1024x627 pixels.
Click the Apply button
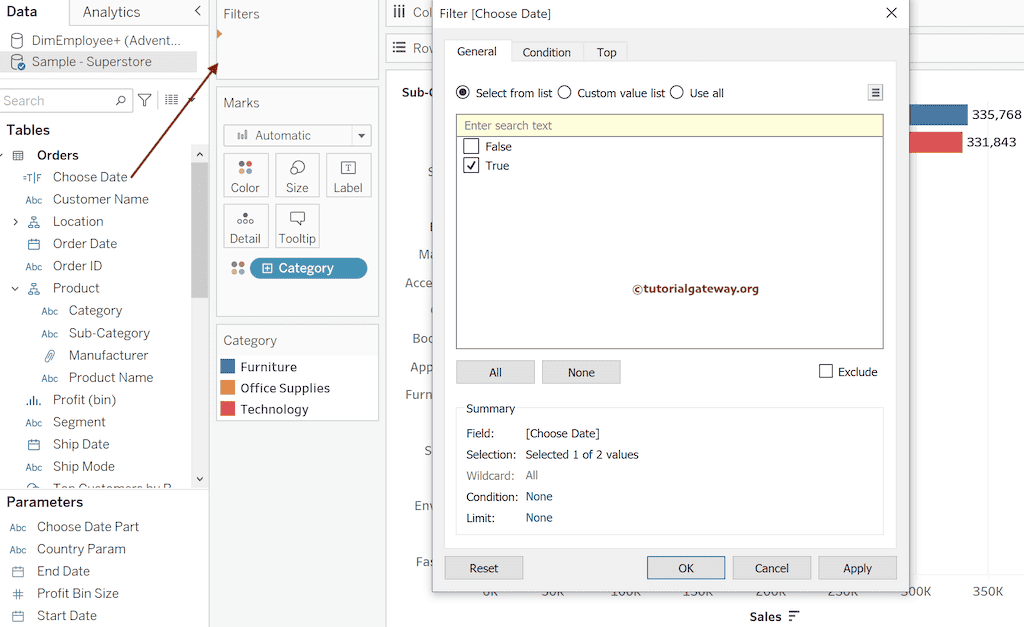[857, 568]
